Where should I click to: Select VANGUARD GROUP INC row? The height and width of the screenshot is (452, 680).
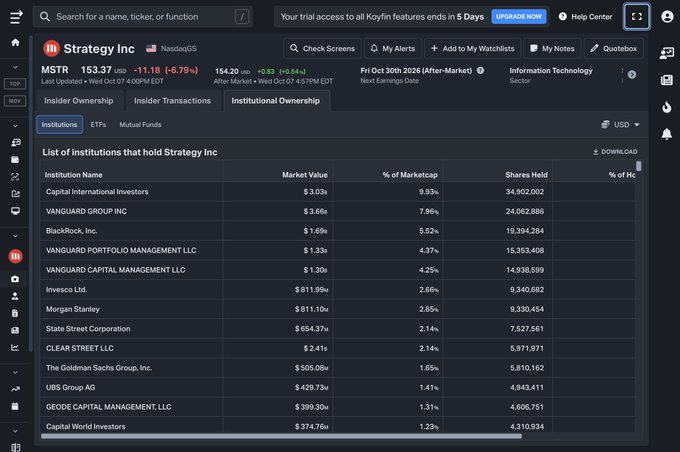pyautogui.click(x=338, y=211)
